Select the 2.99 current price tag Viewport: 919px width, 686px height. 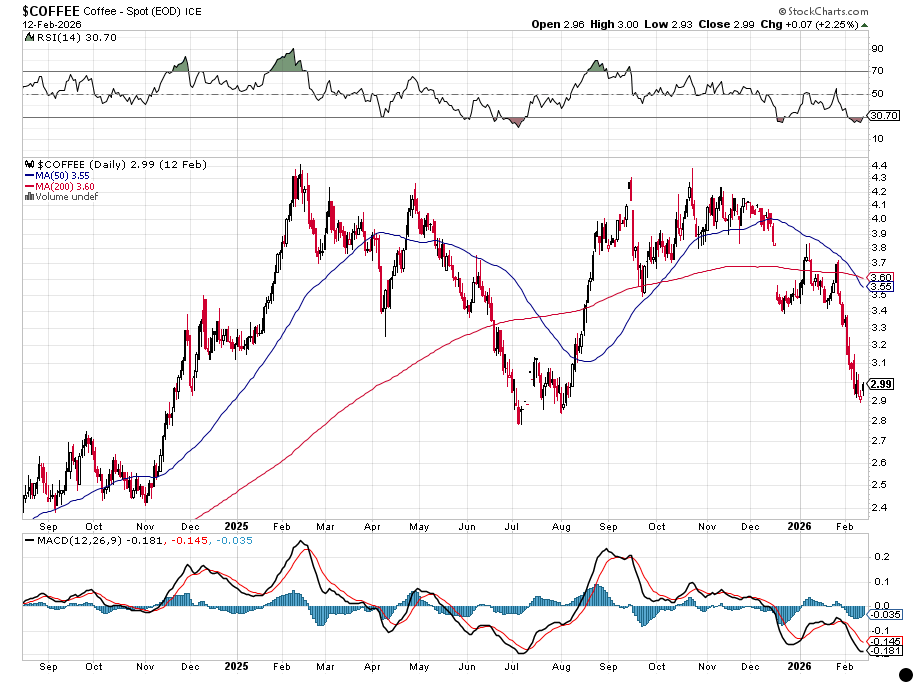881,384
